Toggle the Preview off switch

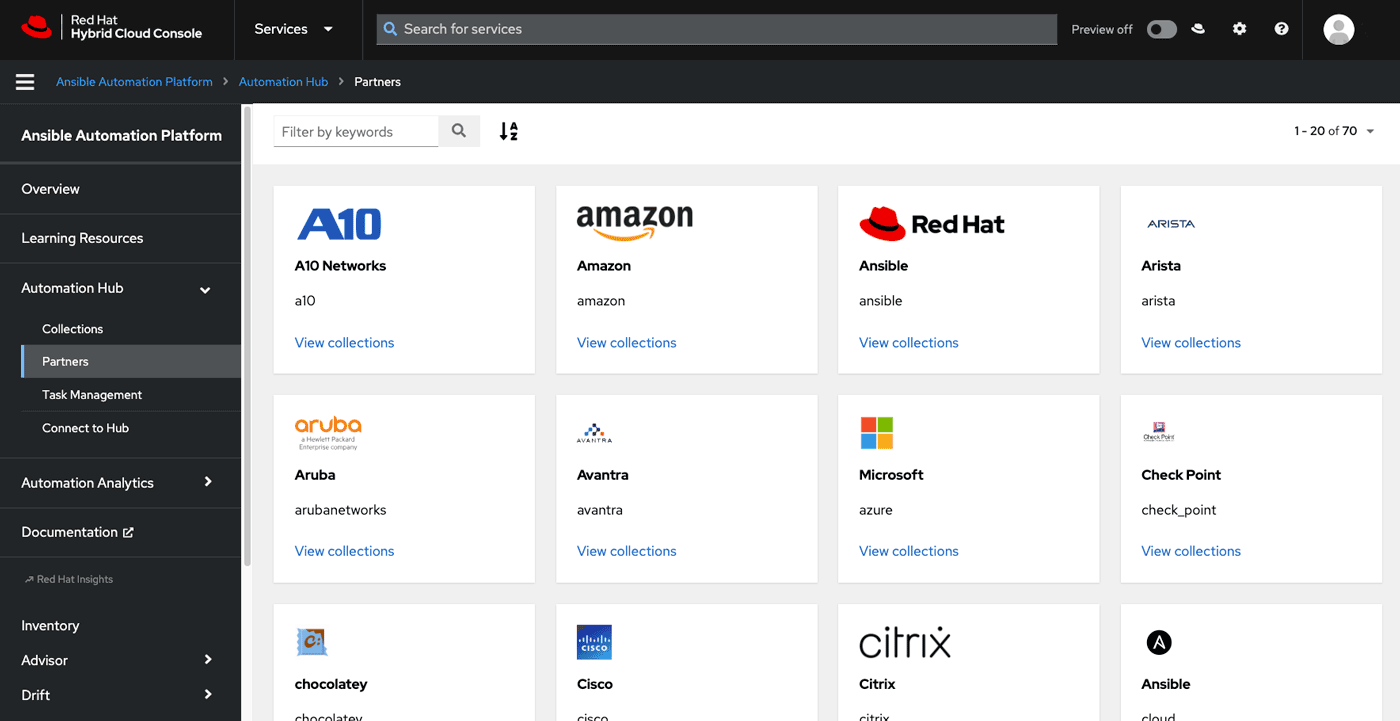coord(1161,29)
